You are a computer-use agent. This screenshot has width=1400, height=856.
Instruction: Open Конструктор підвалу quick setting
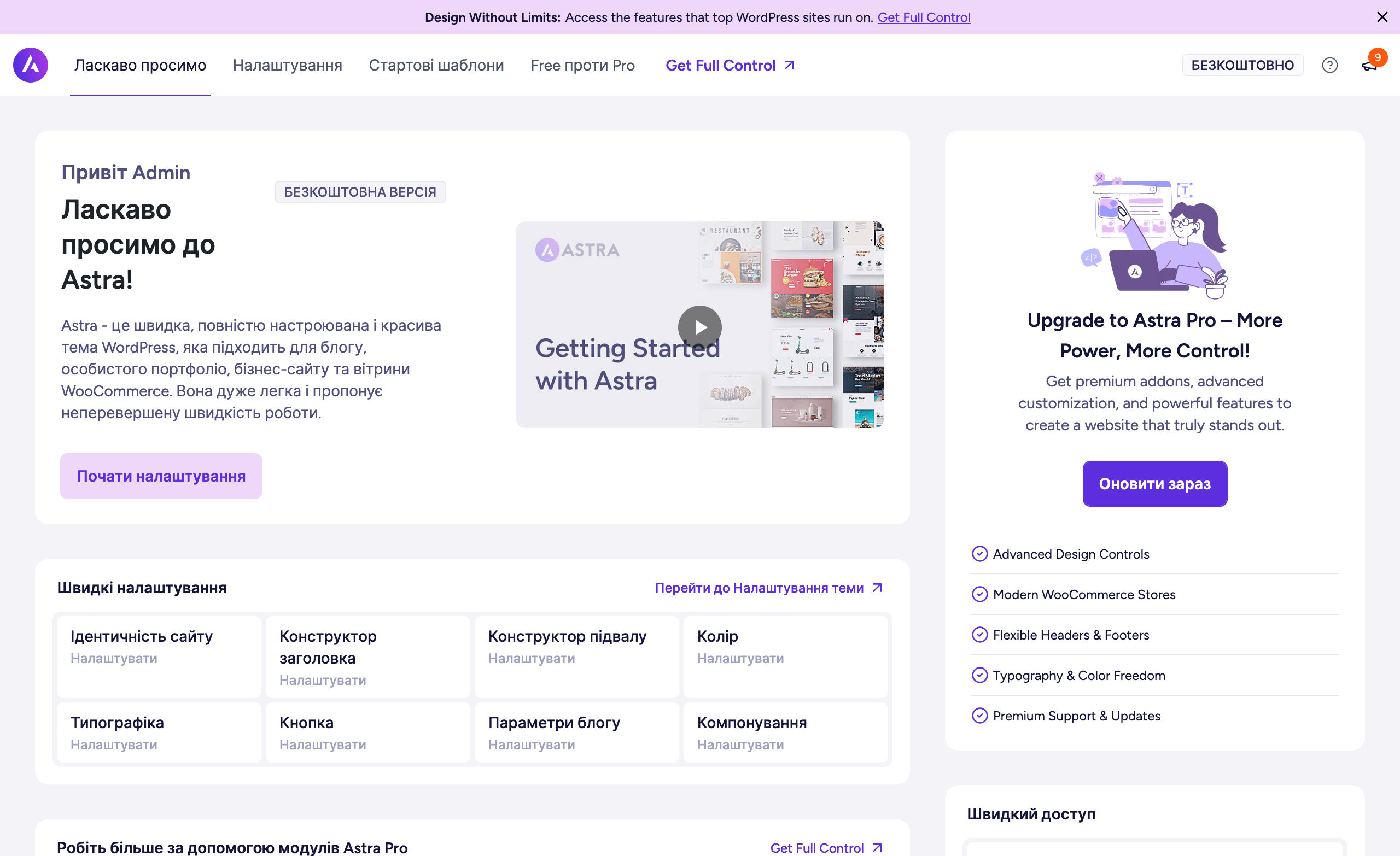point(577,656)
